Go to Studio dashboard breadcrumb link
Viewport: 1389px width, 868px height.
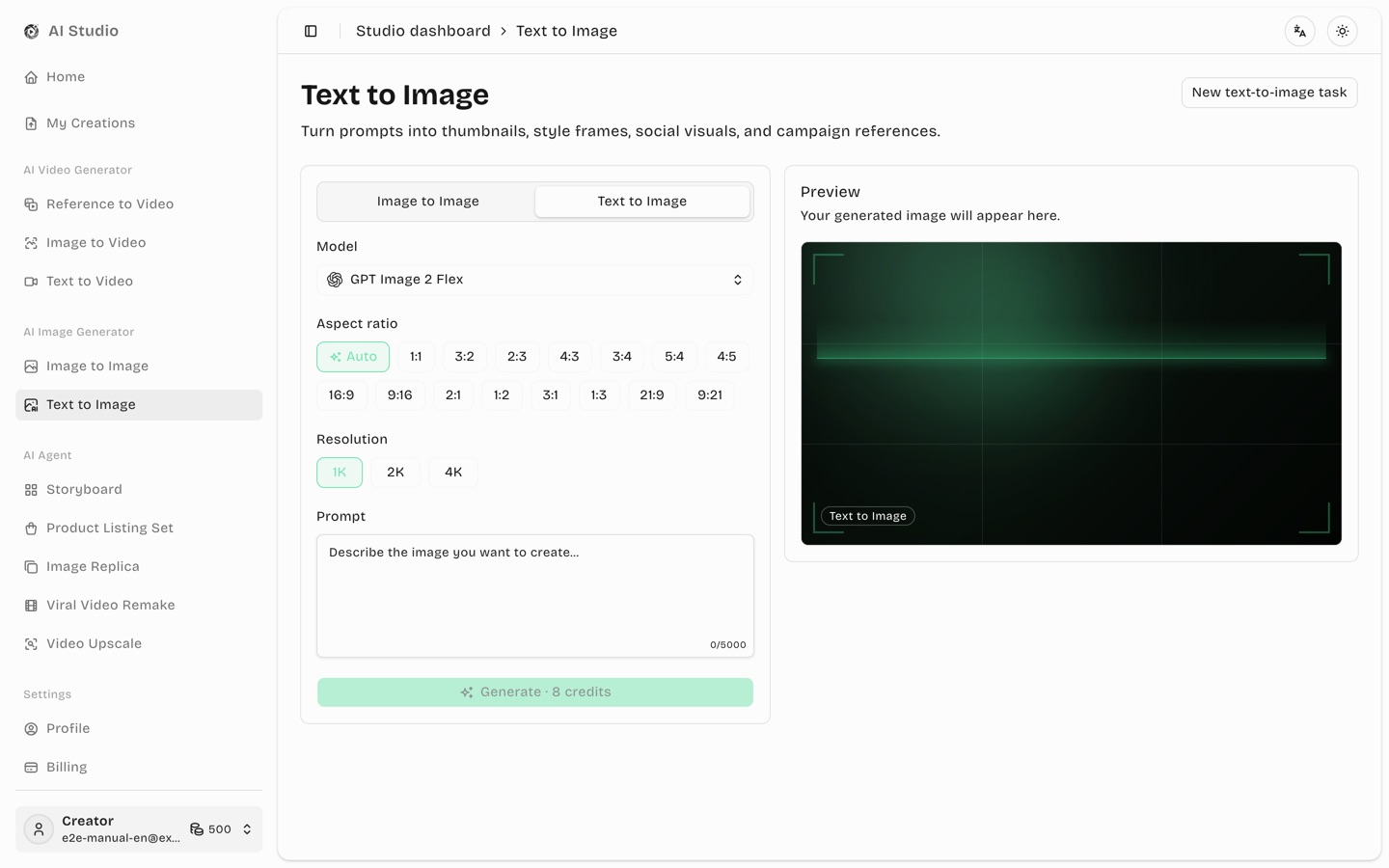click(423, 31)
